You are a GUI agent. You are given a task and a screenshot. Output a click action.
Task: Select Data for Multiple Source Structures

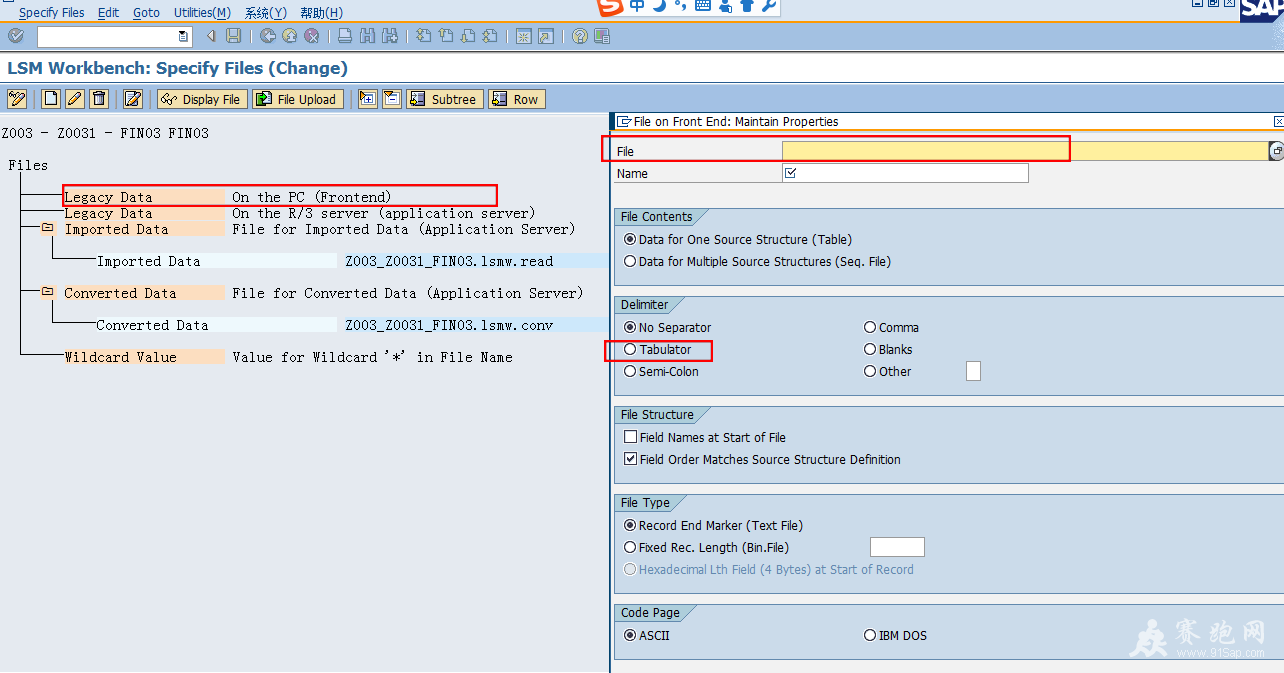[x=757, y=262]
